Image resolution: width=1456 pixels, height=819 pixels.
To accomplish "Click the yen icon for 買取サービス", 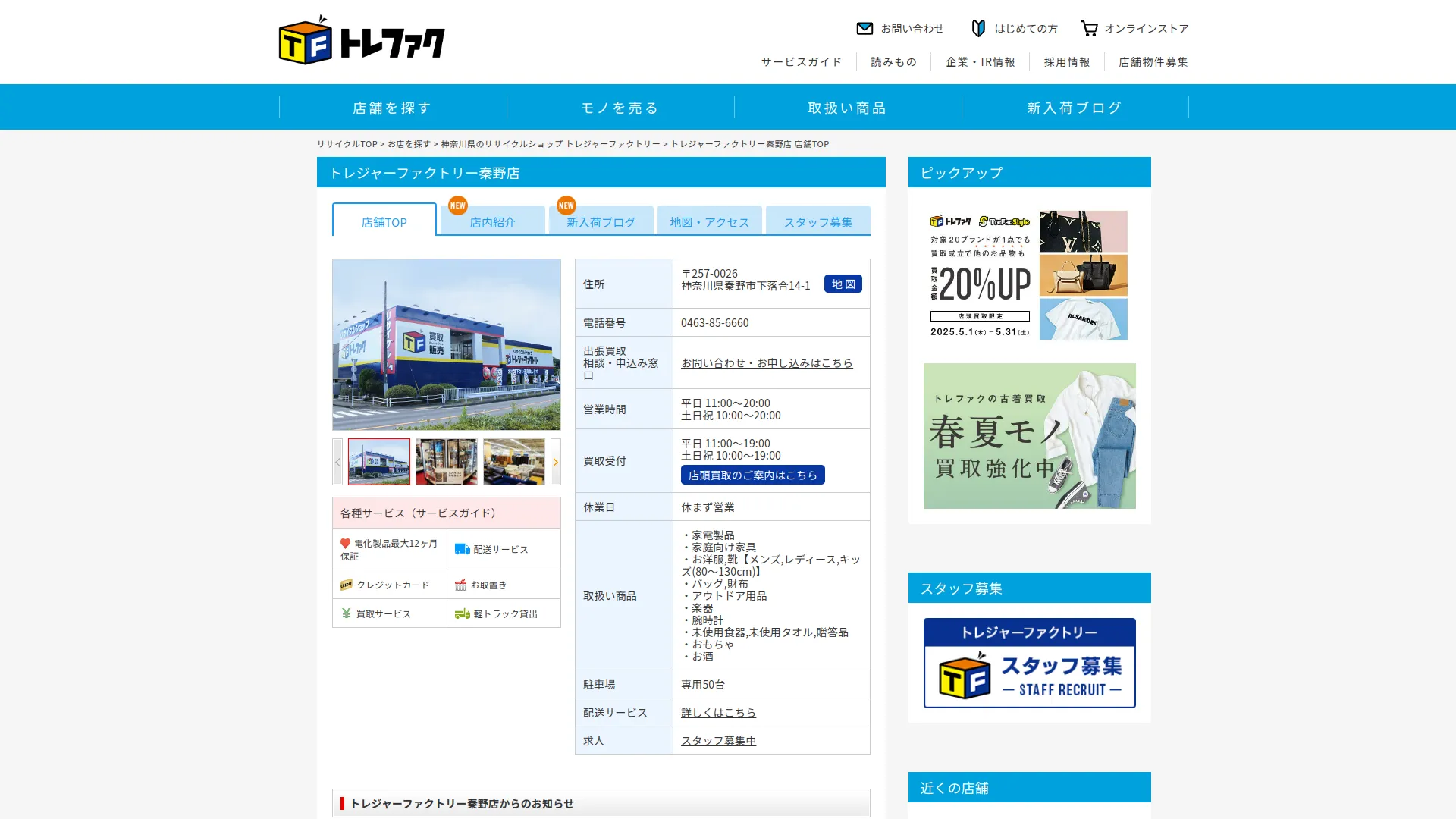I will click(346, 613).
